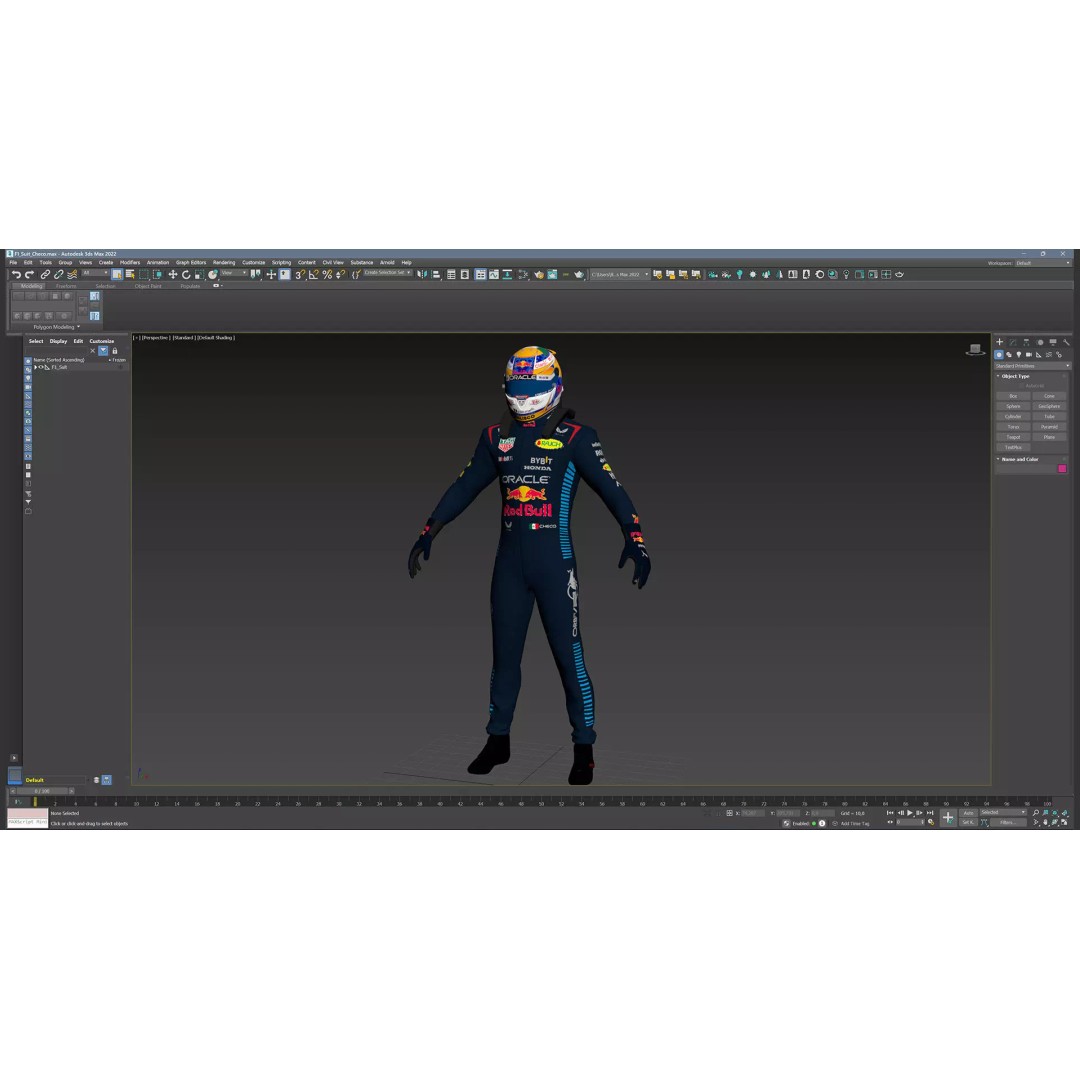
Task: Click the magenta object color swatch
Action: 1062,469
